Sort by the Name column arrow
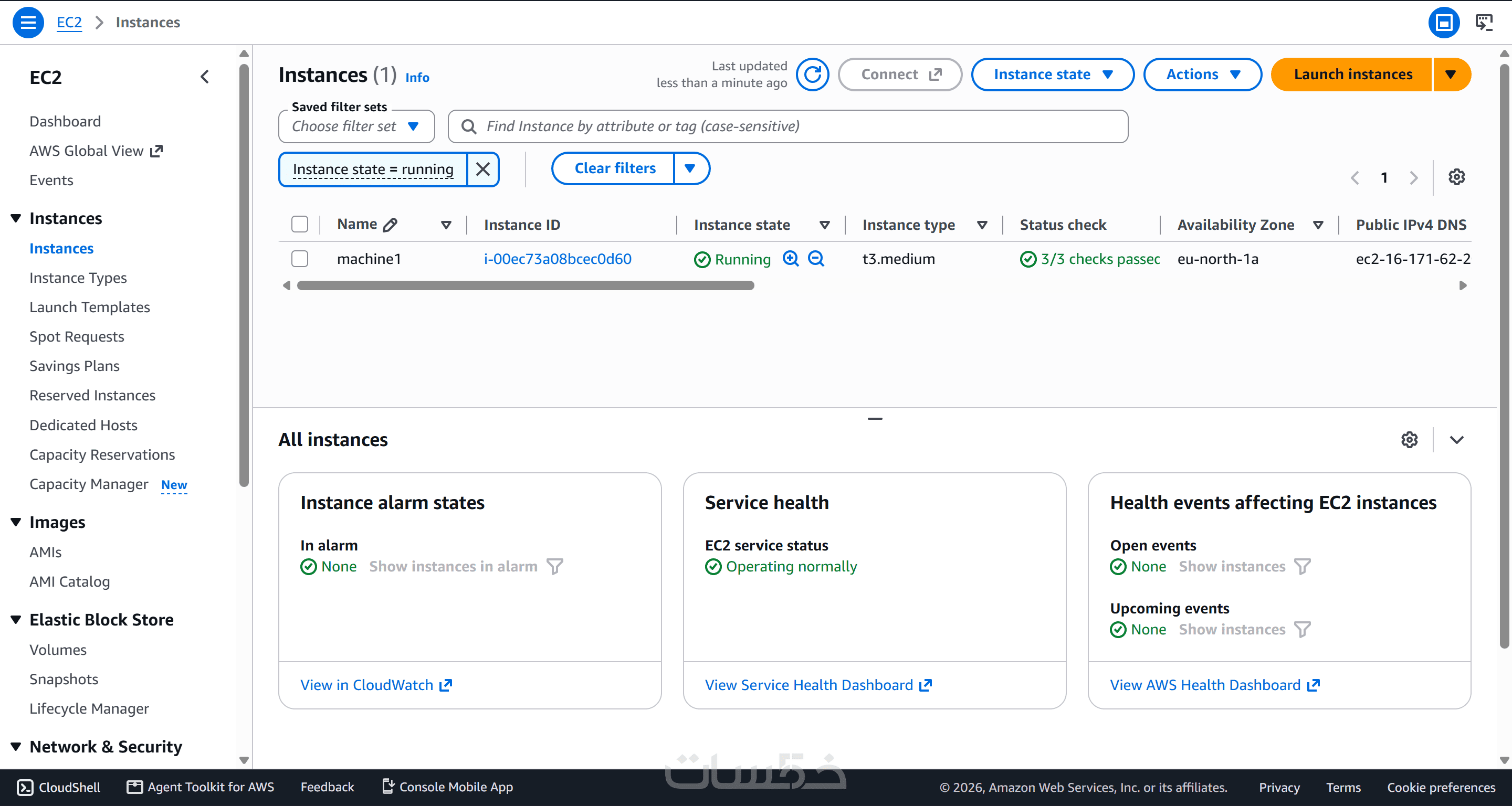Viewport: 1512px width, 806px height. tap(446, 225)
